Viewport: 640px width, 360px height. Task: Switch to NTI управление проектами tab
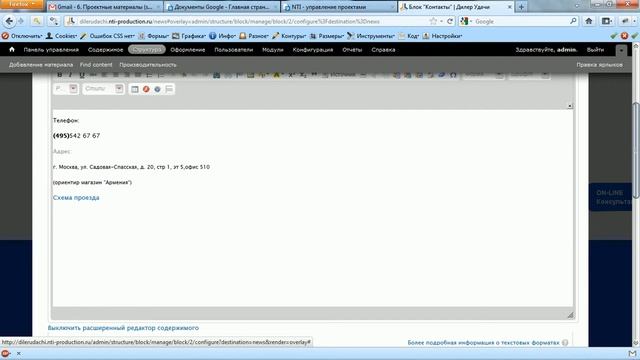click(x=339, y=7)
